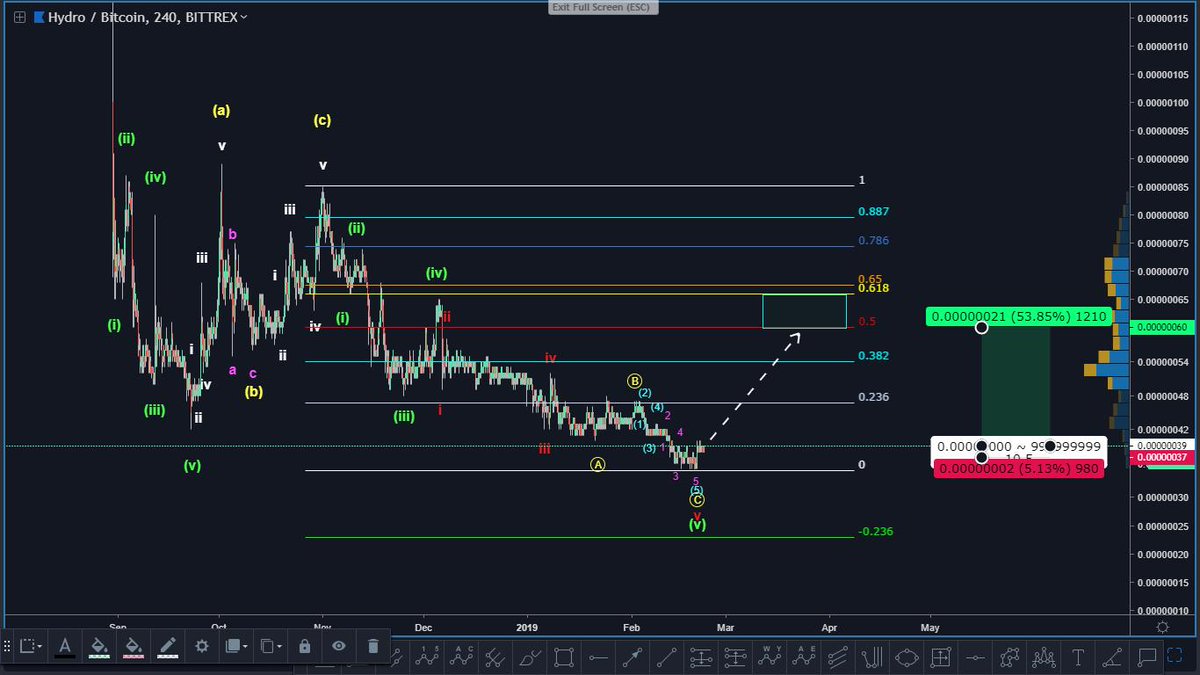The image size is (1200, 675).
Task: Open the green-underlined fill bucket color
Action: point(99,646)
